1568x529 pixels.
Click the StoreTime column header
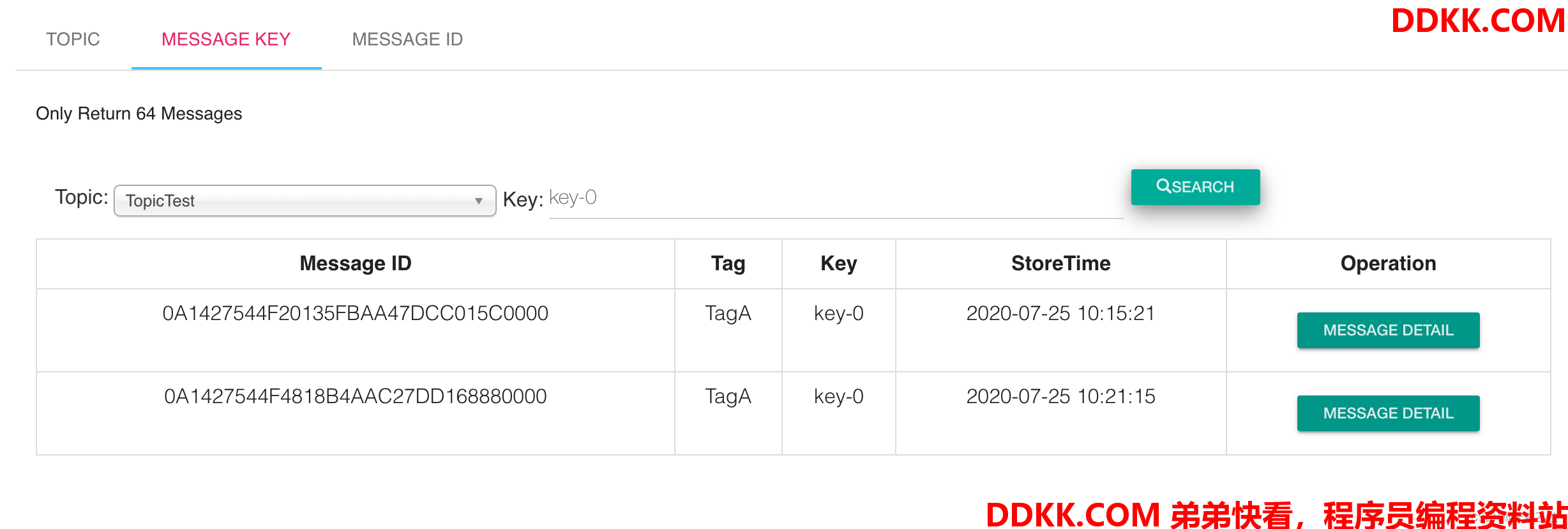click(1060, 263)
